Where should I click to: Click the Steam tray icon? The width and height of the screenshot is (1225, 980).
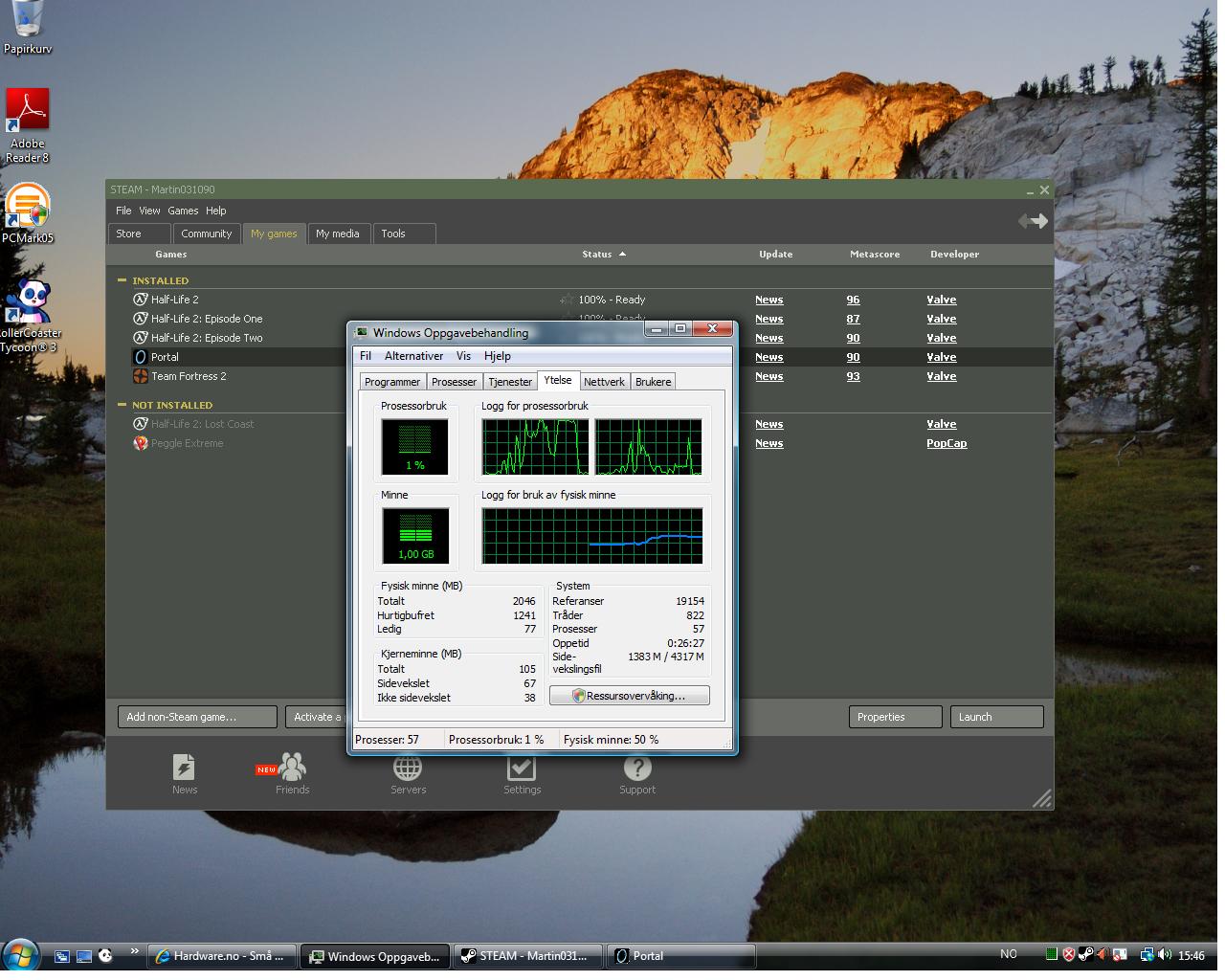point(1086,954)
